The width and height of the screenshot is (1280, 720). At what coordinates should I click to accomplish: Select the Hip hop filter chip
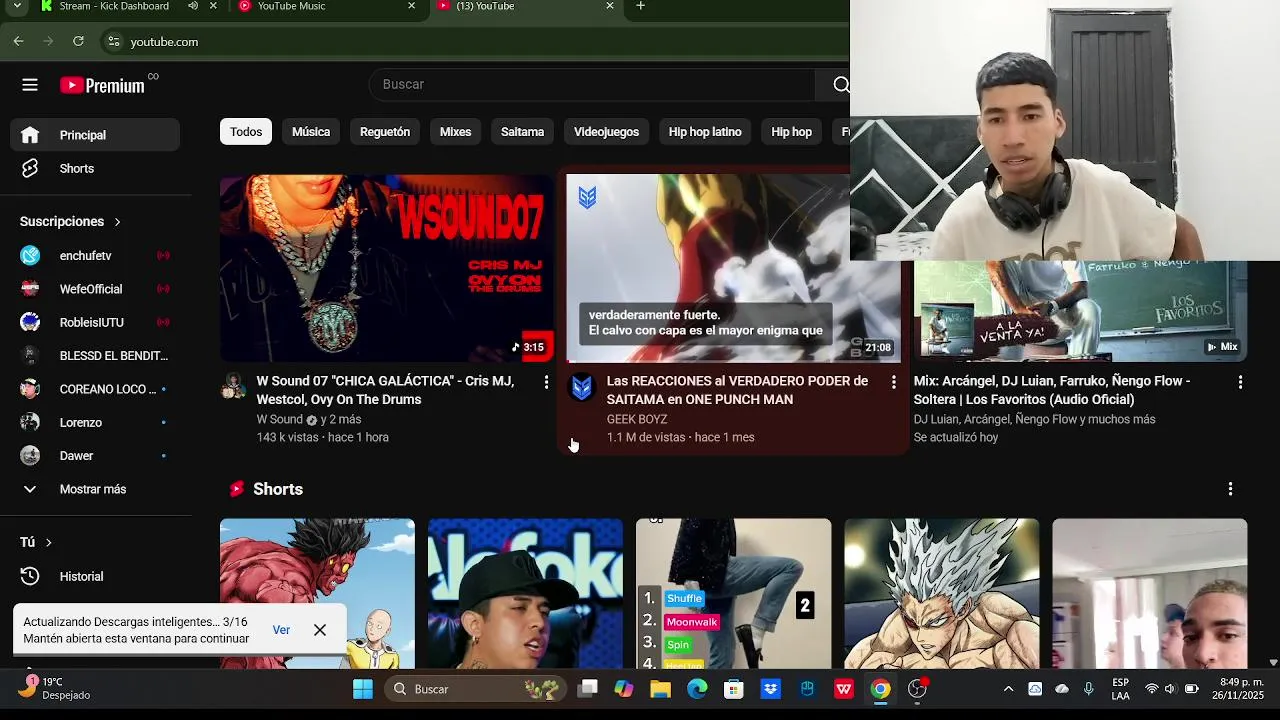(x=791, y=132)
